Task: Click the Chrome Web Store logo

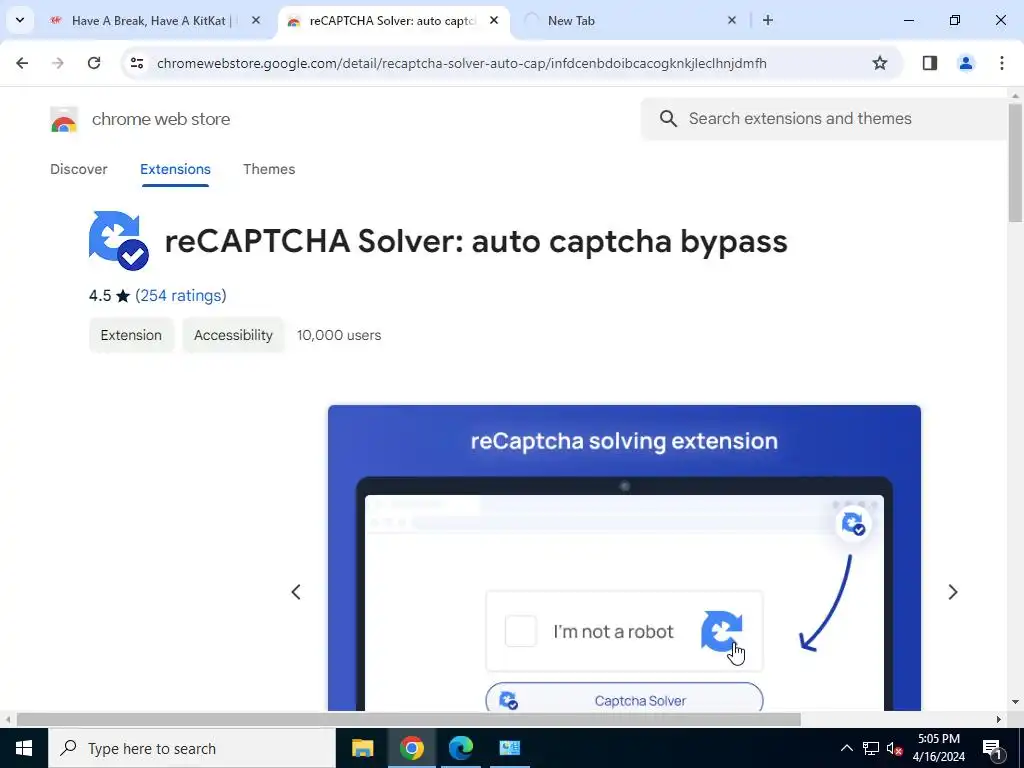Action: coord(64,120)
